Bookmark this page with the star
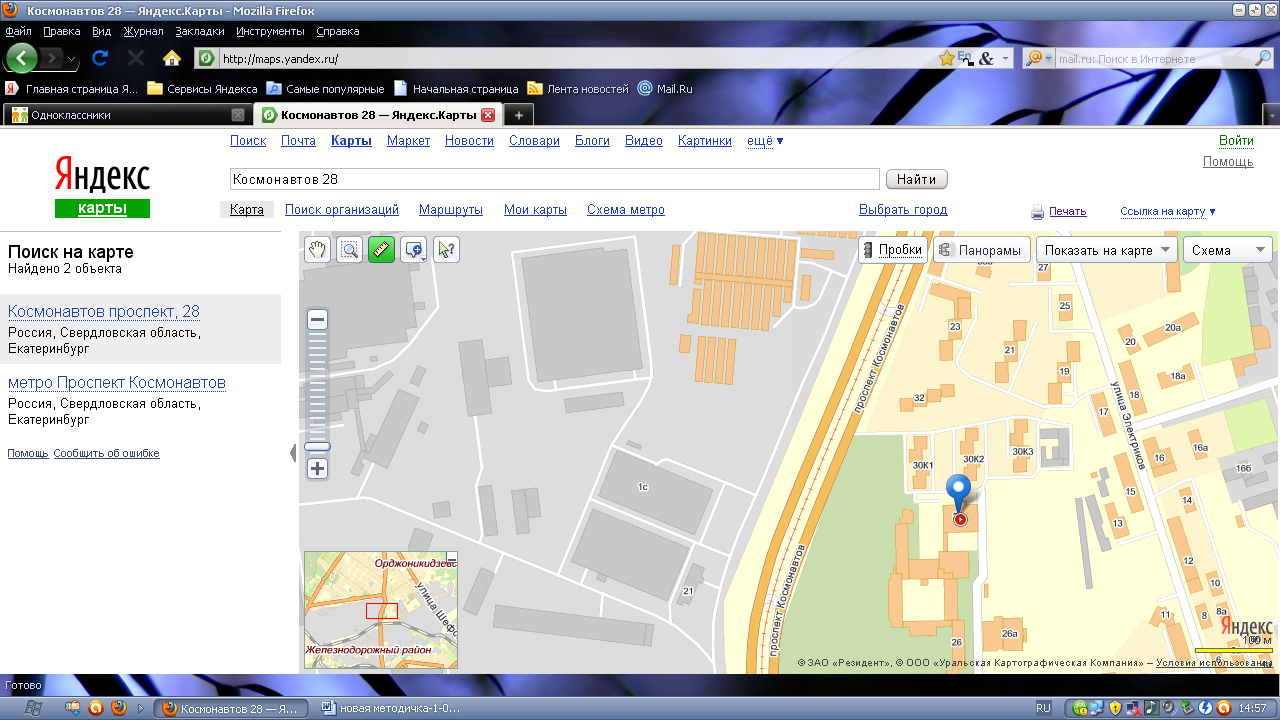This screenshot has width=1280, height=720. tap(946, 59)
